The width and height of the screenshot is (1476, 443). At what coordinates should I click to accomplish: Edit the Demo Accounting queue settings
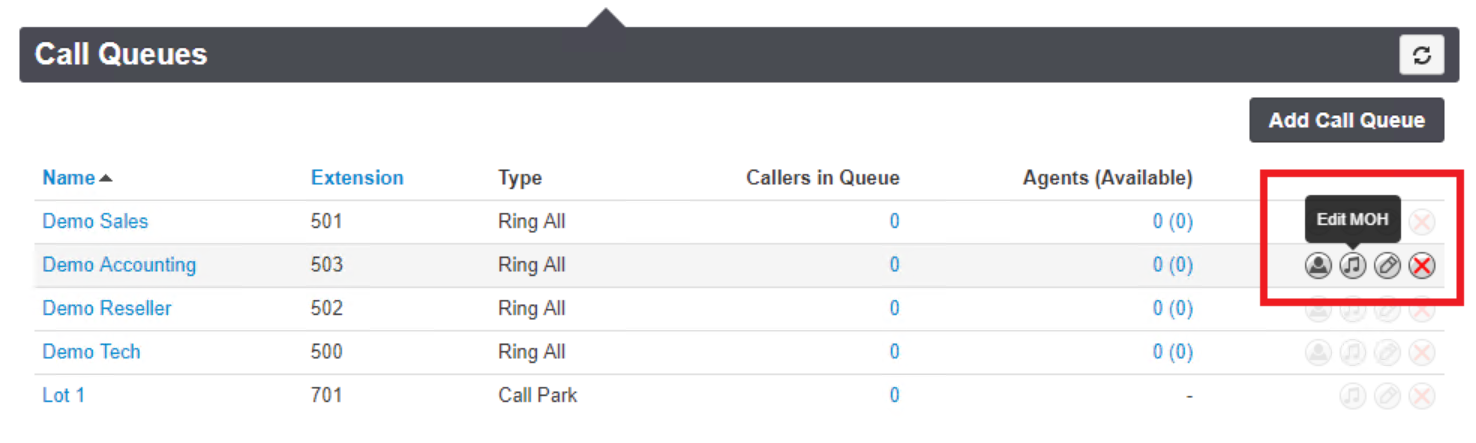[x=1387, y=266]
